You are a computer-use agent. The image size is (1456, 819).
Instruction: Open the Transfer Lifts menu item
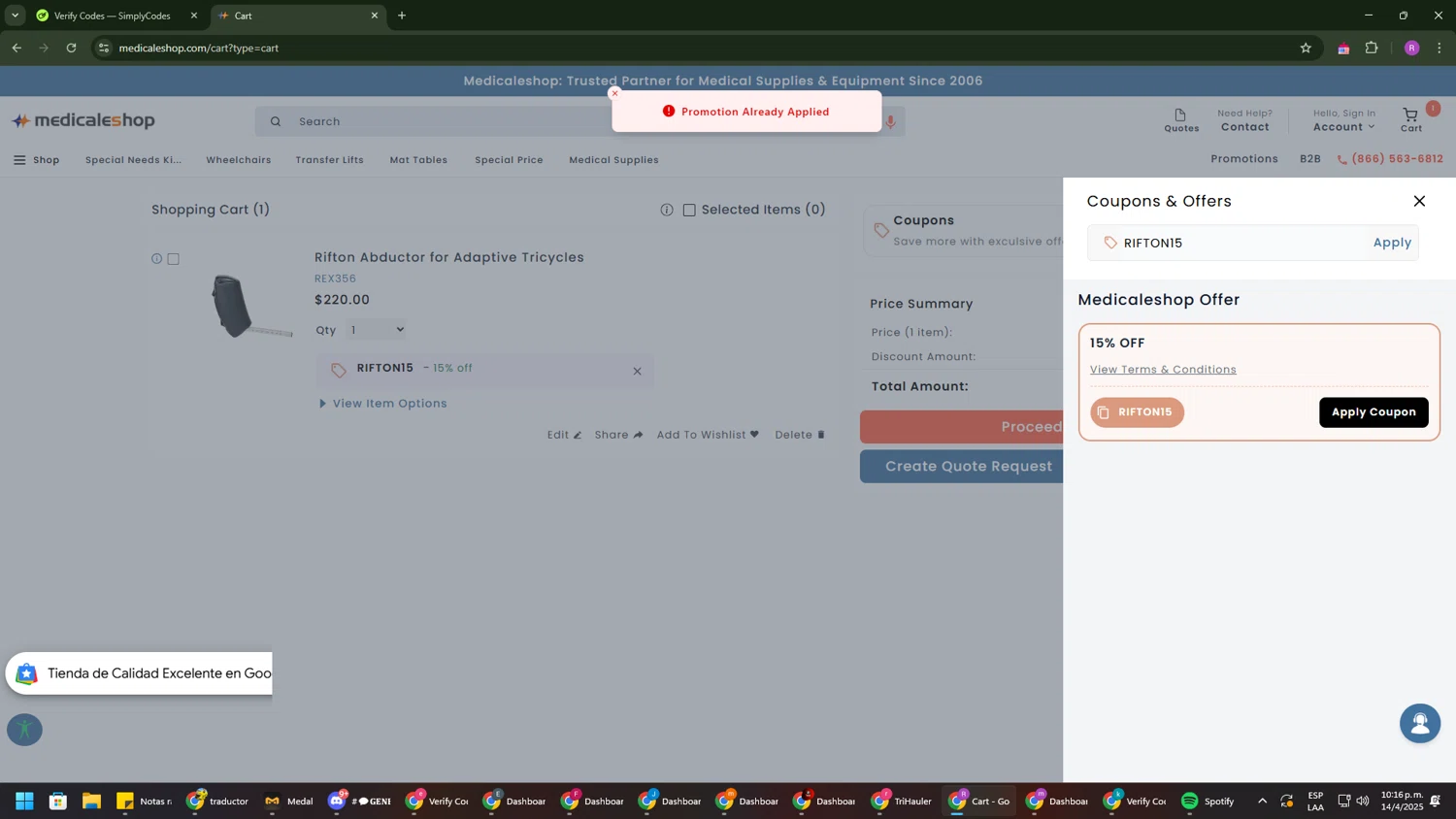click(x=330, y=160)
